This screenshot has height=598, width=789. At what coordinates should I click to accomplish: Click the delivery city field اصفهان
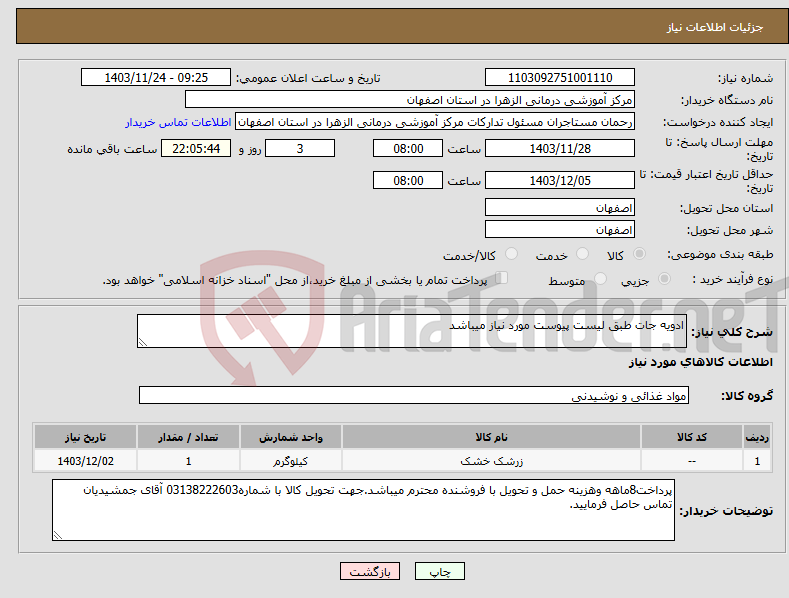pos(560,230)
